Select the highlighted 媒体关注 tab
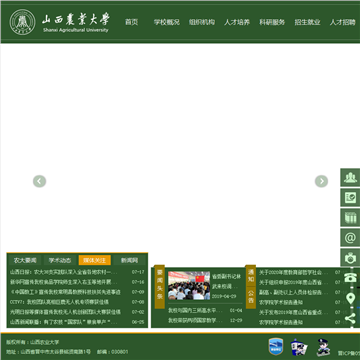Viewport: 360px width, 360px height. [x=95, y=260]
